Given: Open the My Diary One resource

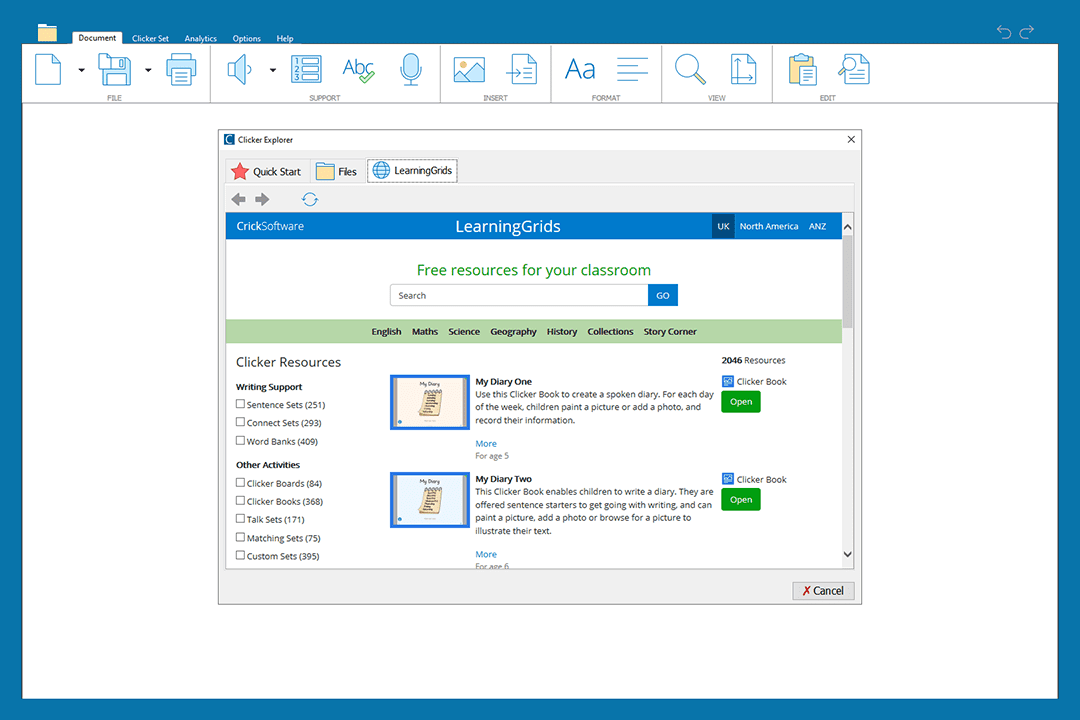Looking at the screenshot, I should pos(740,402).
